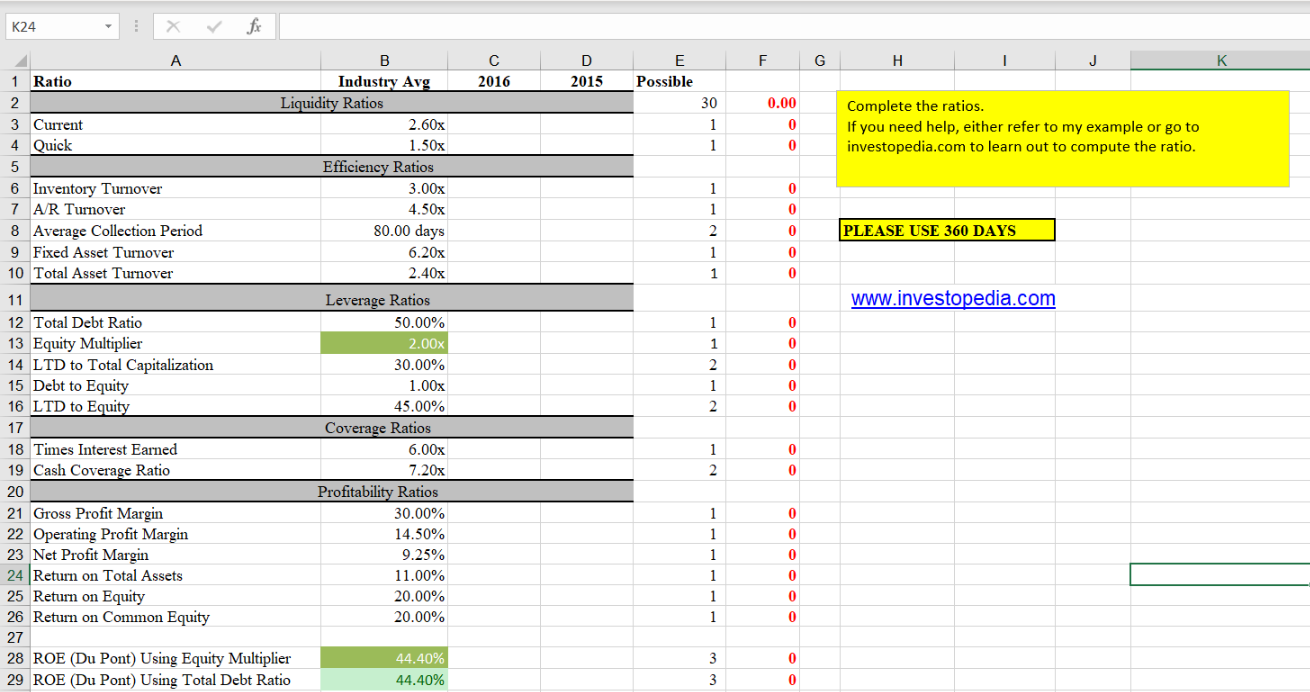Image resolution: width=1310 pixels, height=692 pixels.
Task: Open the Name Box dropdown arrow
Action: tap(110, 26)
